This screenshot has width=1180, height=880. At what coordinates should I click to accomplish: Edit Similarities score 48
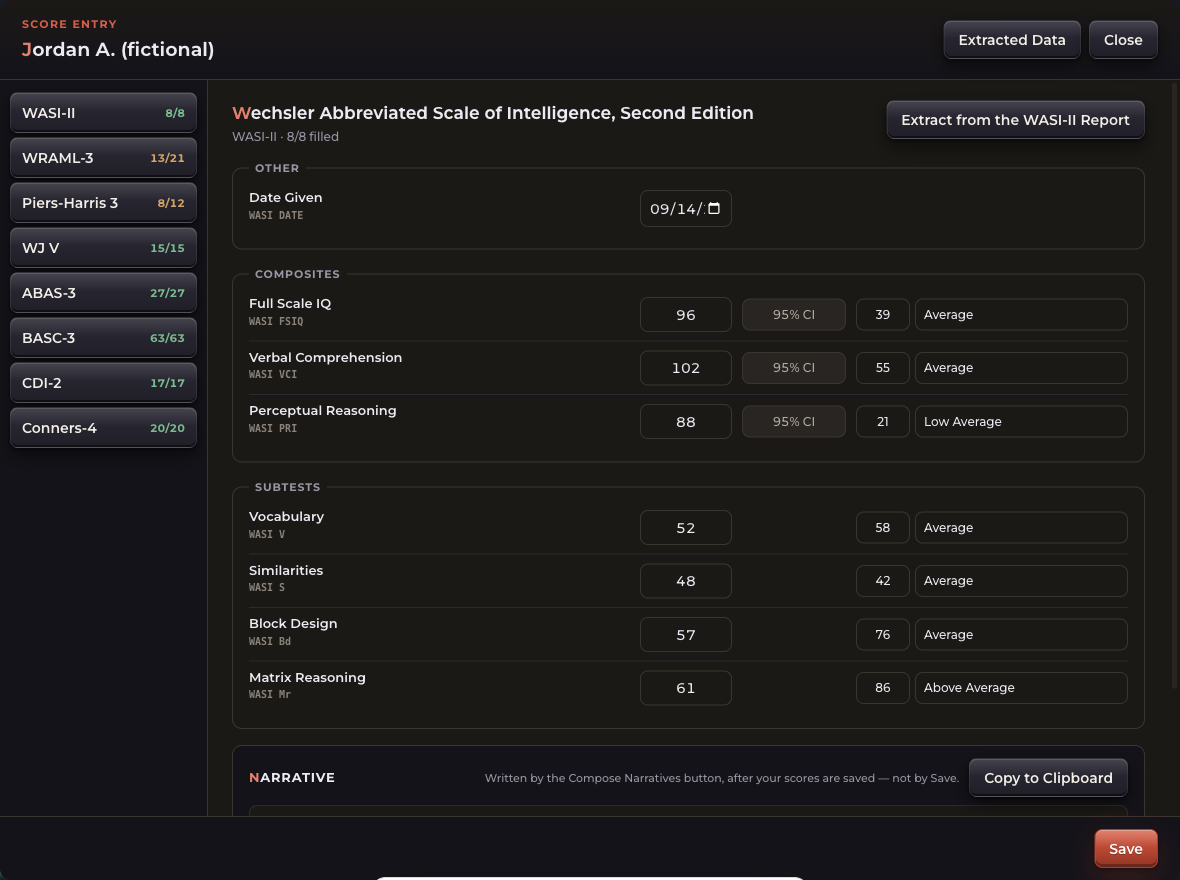[x=686, y=581]
